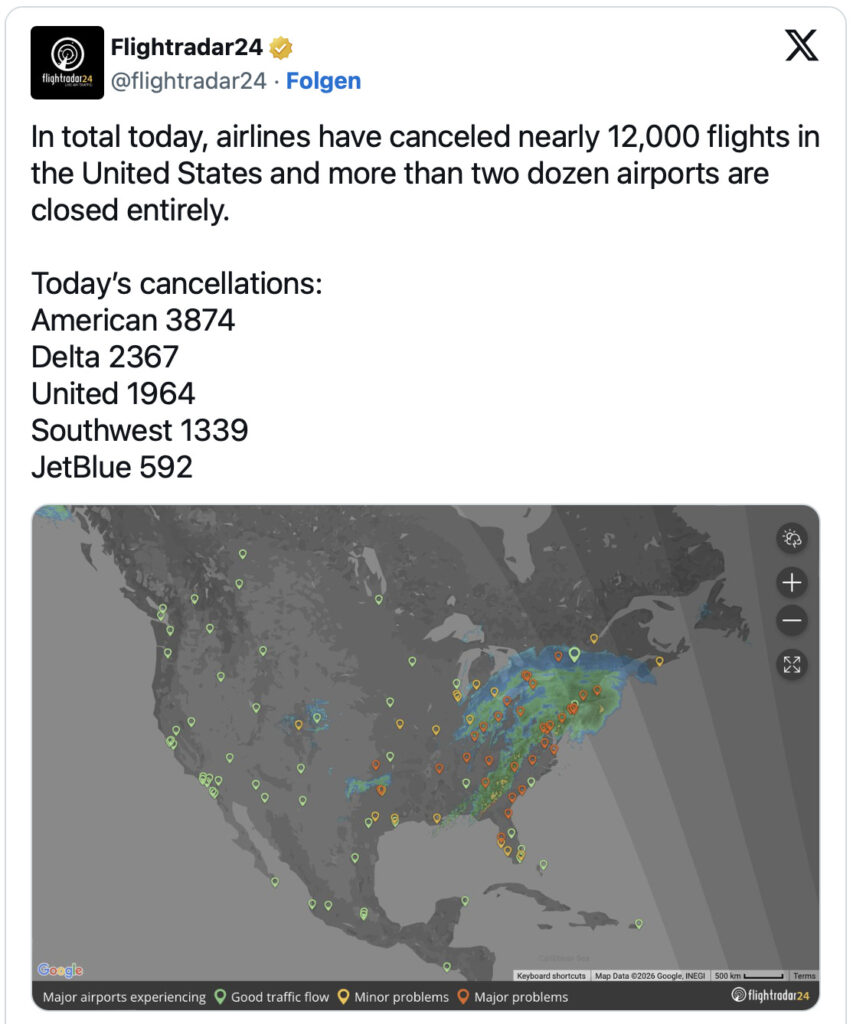Enable the weather radar overlay on the map
Image resolution: width=853 pixels, height=1024 pixels.
click(790, 539)
